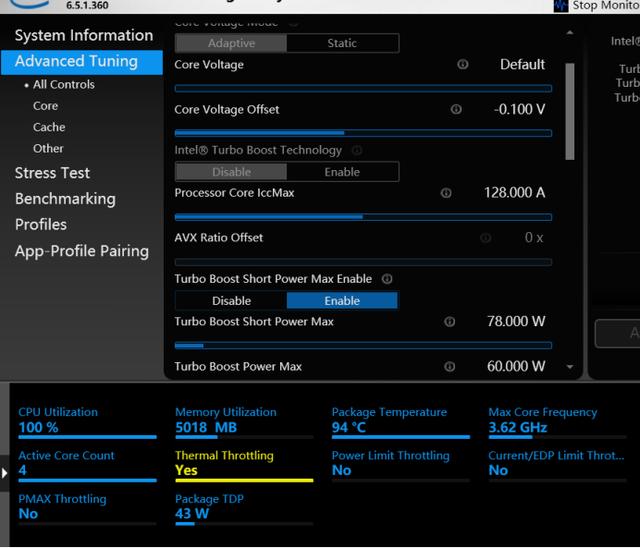Screen dimensions: 640x548
Task: Click info icon next to Core Voltage Offset
Action: (x=456, y=109)
